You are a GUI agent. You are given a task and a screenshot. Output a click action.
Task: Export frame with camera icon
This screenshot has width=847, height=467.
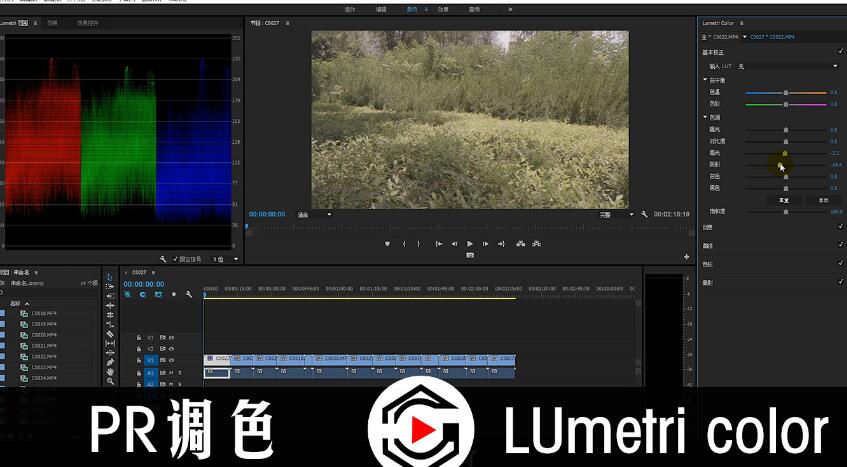click(470, 255)
